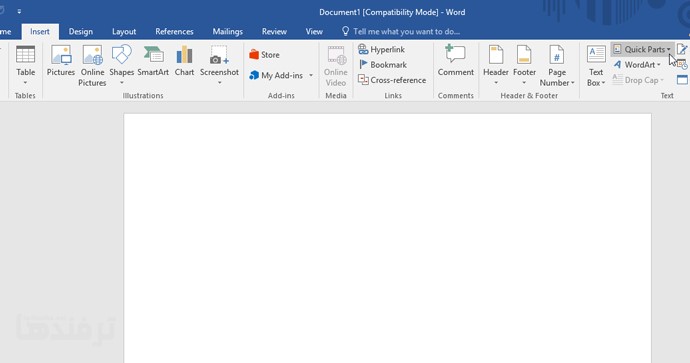Click inside the blank document page
This screenshot has width=690, height=363.
[387, 238]
